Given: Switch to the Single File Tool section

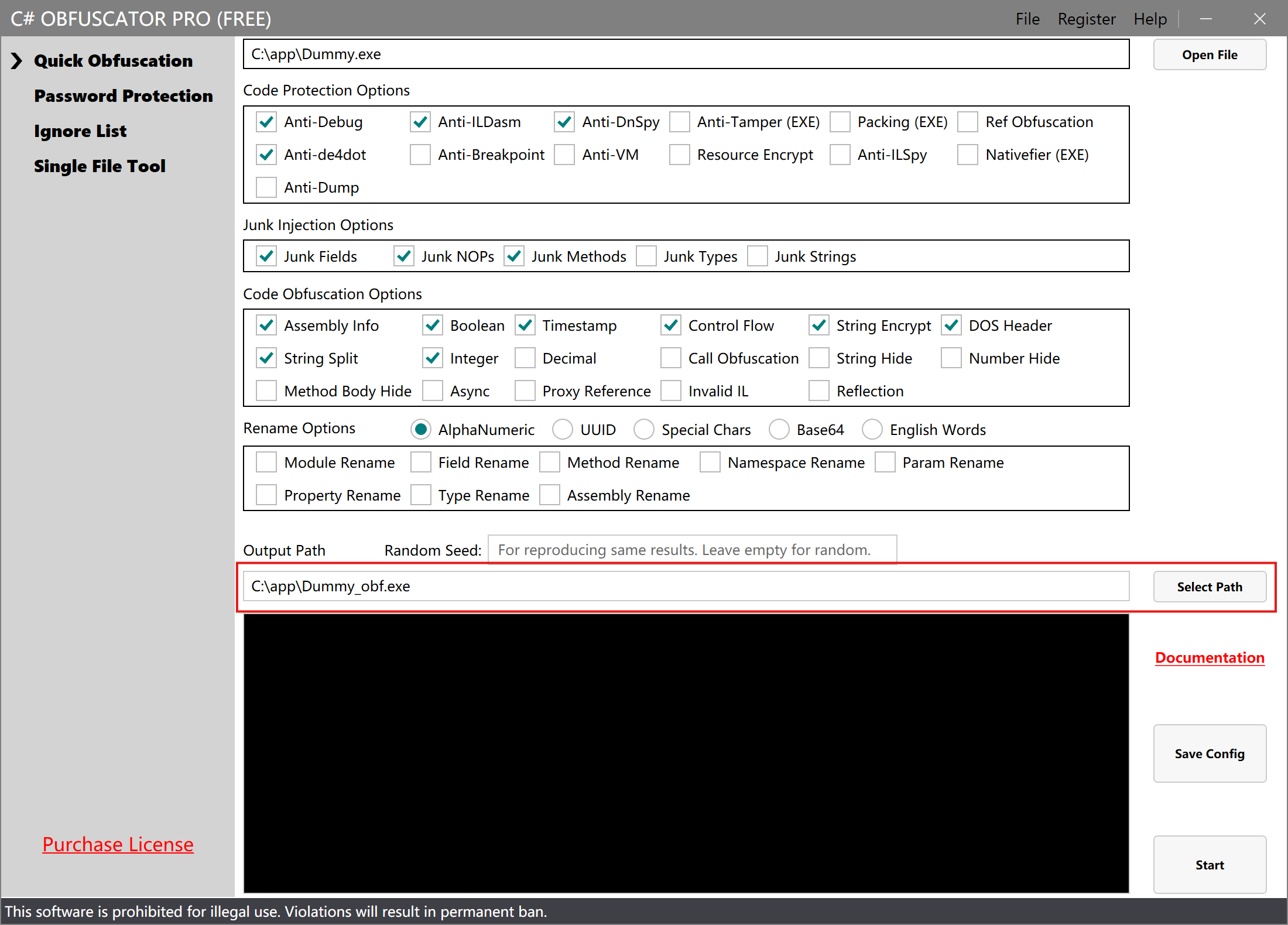Looking at the screenshot, I should pos(100,166).
